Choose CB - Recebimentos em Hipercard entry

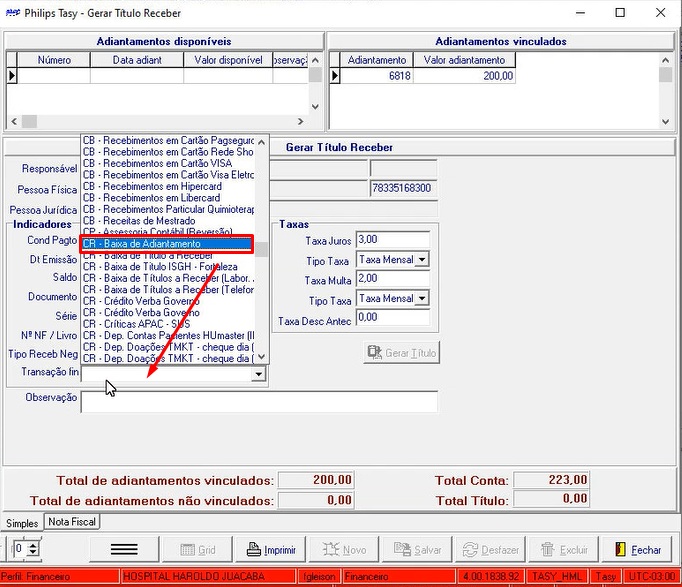(167, 187)
